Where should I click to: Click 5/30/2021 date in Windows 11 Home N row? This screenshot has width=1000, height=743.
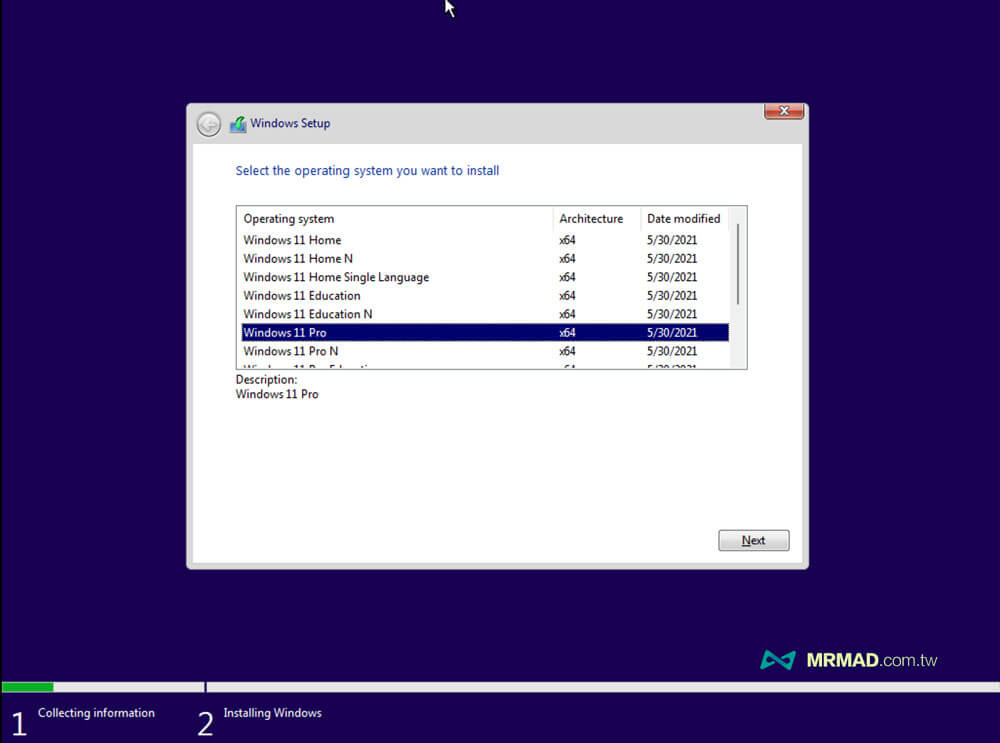point(672,259)
